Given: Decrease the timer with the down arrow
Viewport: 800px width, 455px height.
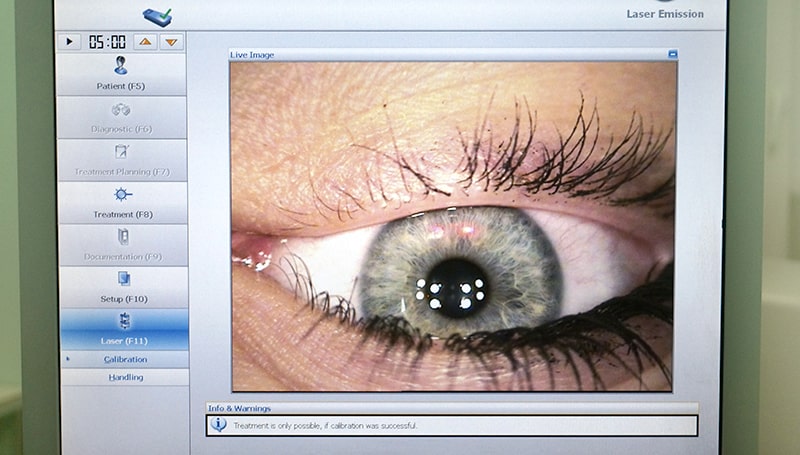Looking at the screenshot, I should tap(172, 42).
